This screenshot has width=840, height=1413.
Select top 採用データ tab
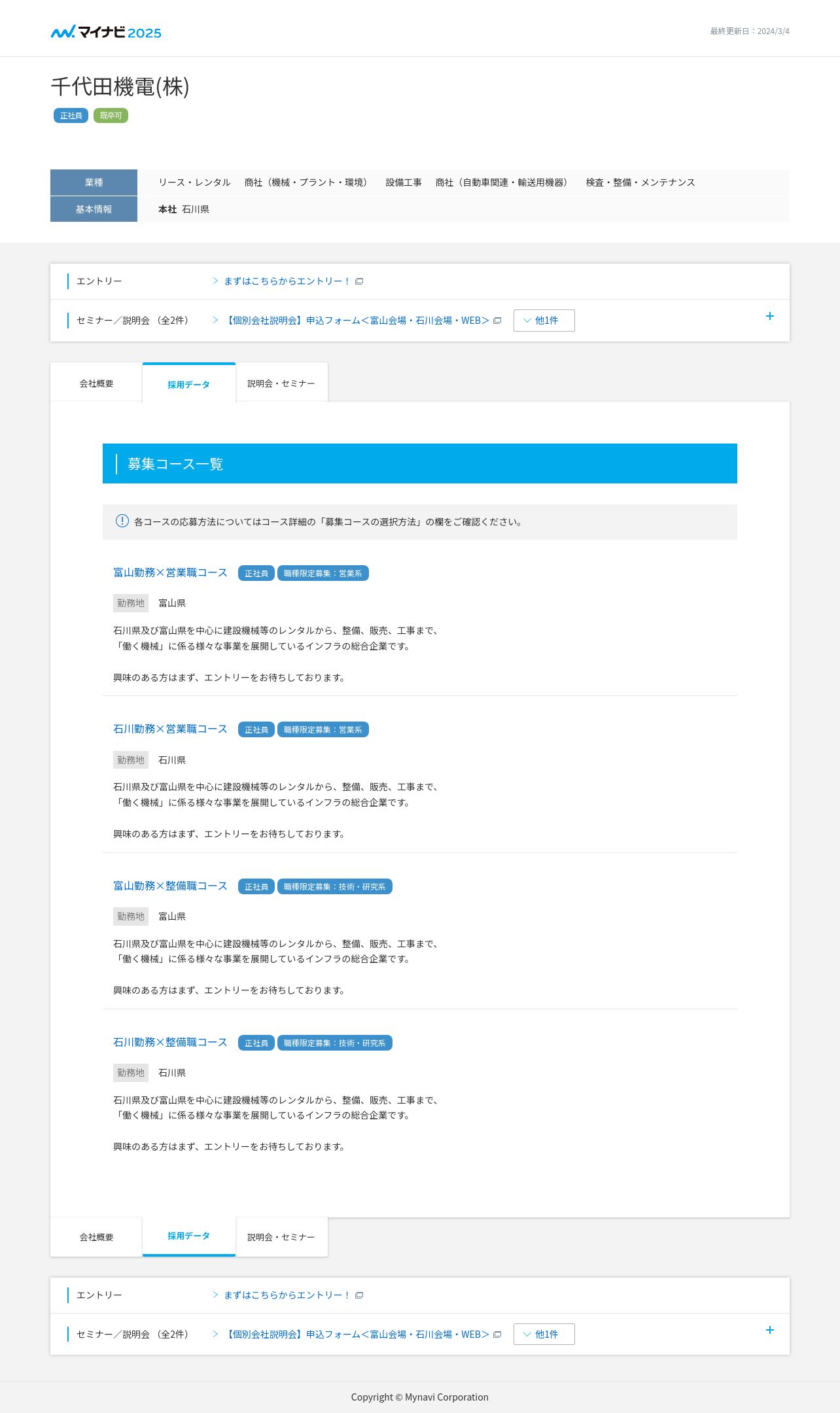pyautogui.click(x=189, y=384)
